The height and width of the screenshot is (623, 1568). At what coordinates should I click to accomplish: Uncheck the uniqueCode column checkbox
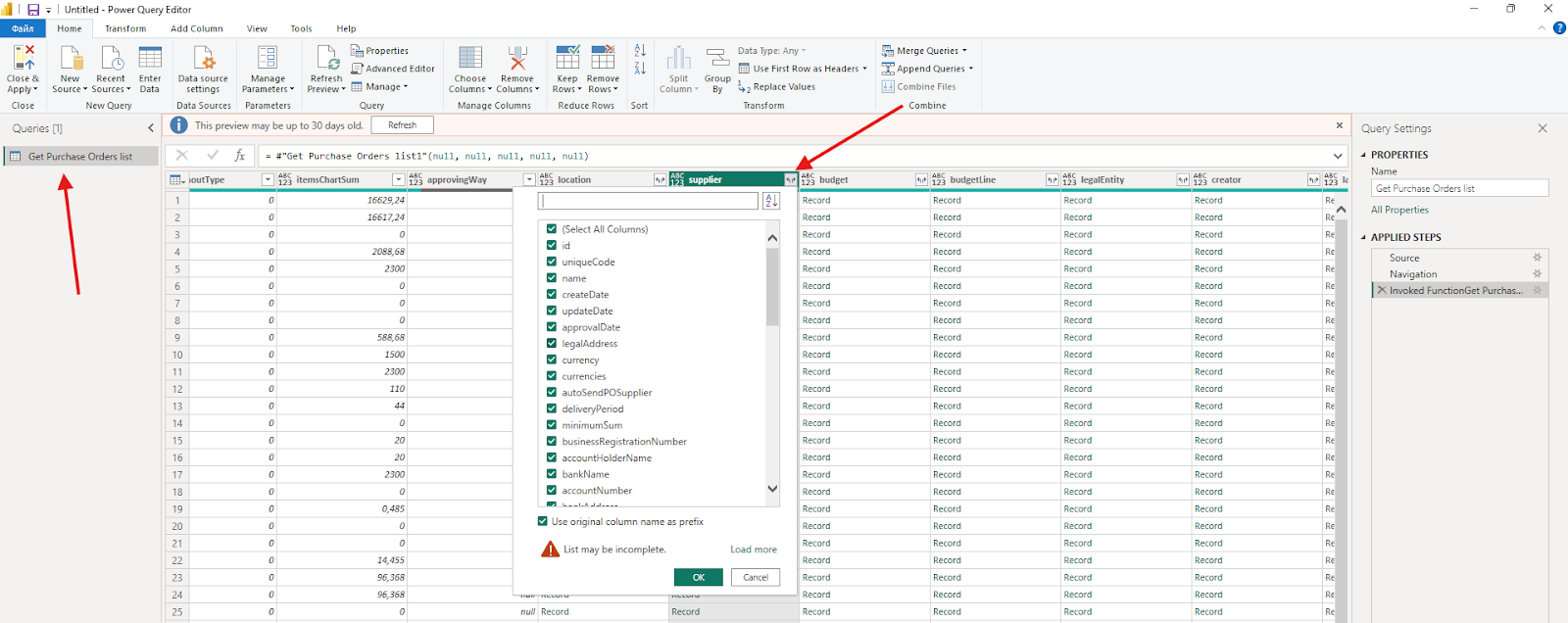552,262
